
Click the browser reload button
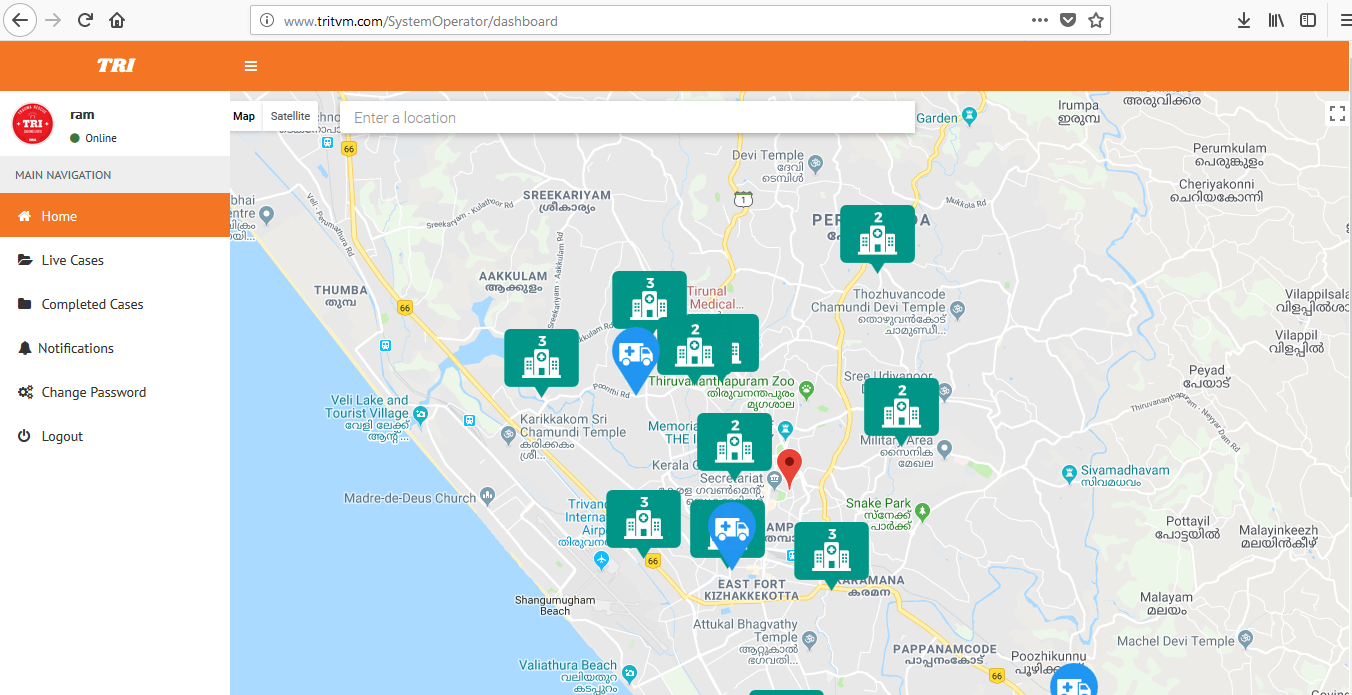(86, 20)
